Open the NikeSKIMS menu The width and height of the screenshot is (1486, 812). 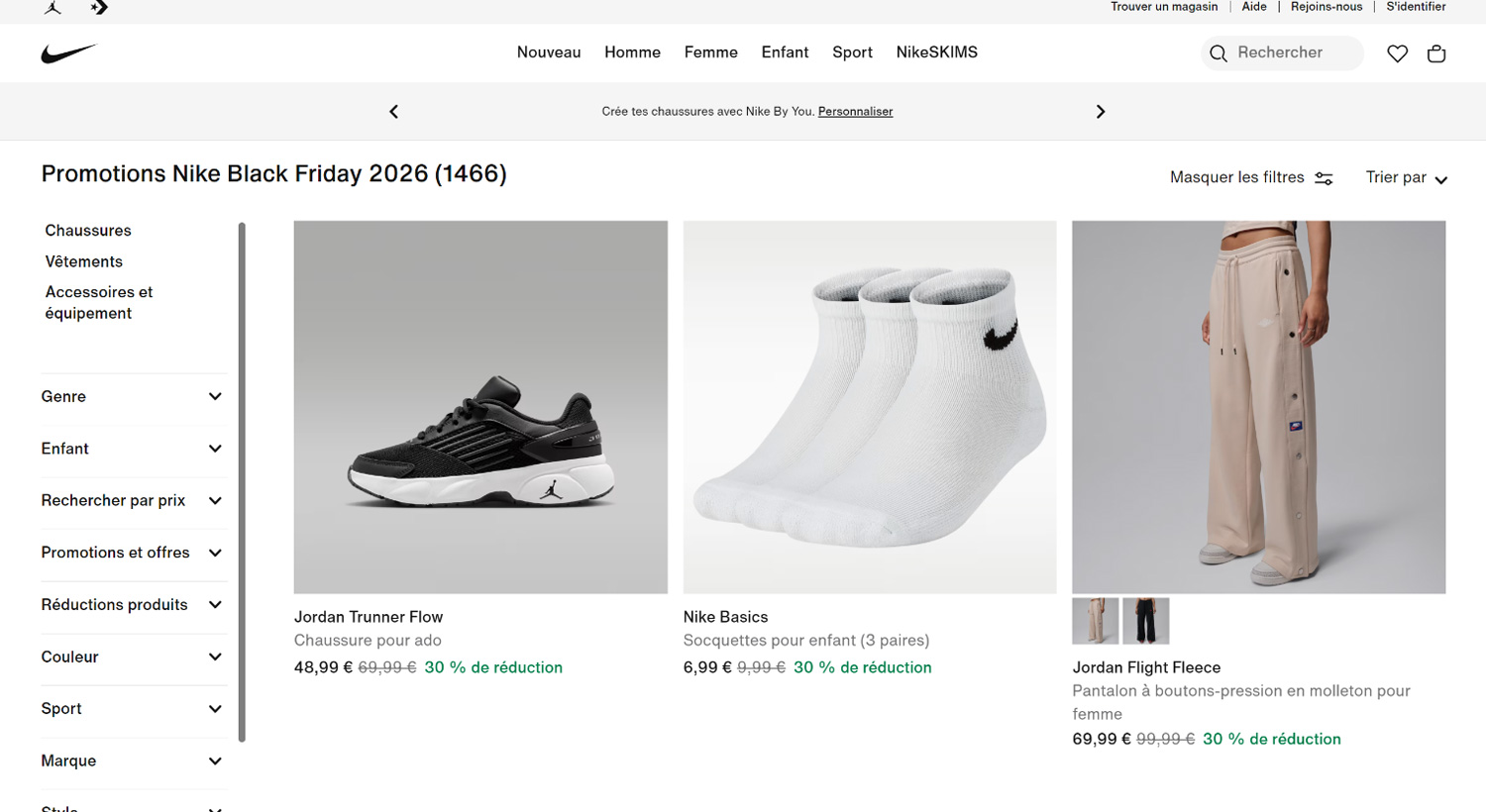coord(936,52)
